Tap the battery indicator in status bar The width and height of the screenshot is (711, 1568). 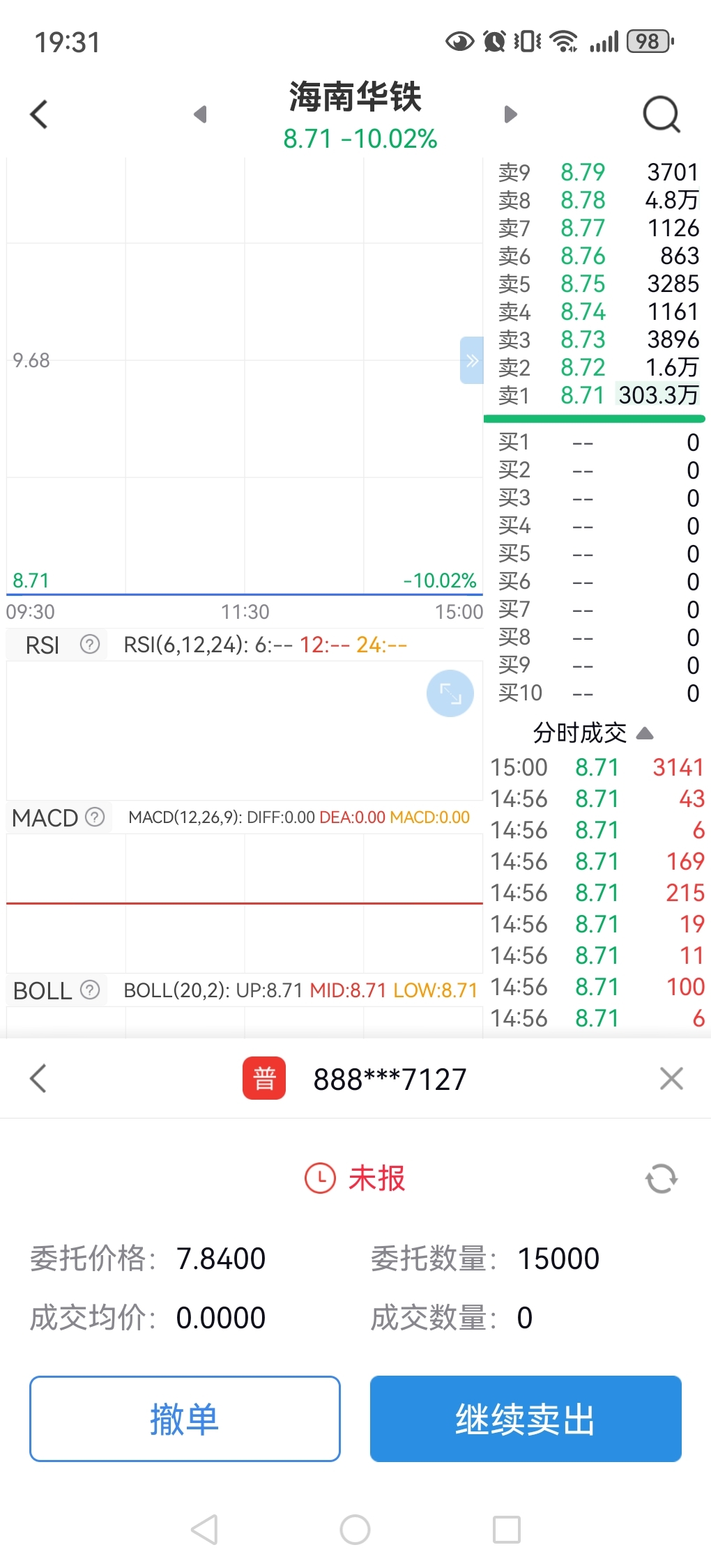(650, 42)
